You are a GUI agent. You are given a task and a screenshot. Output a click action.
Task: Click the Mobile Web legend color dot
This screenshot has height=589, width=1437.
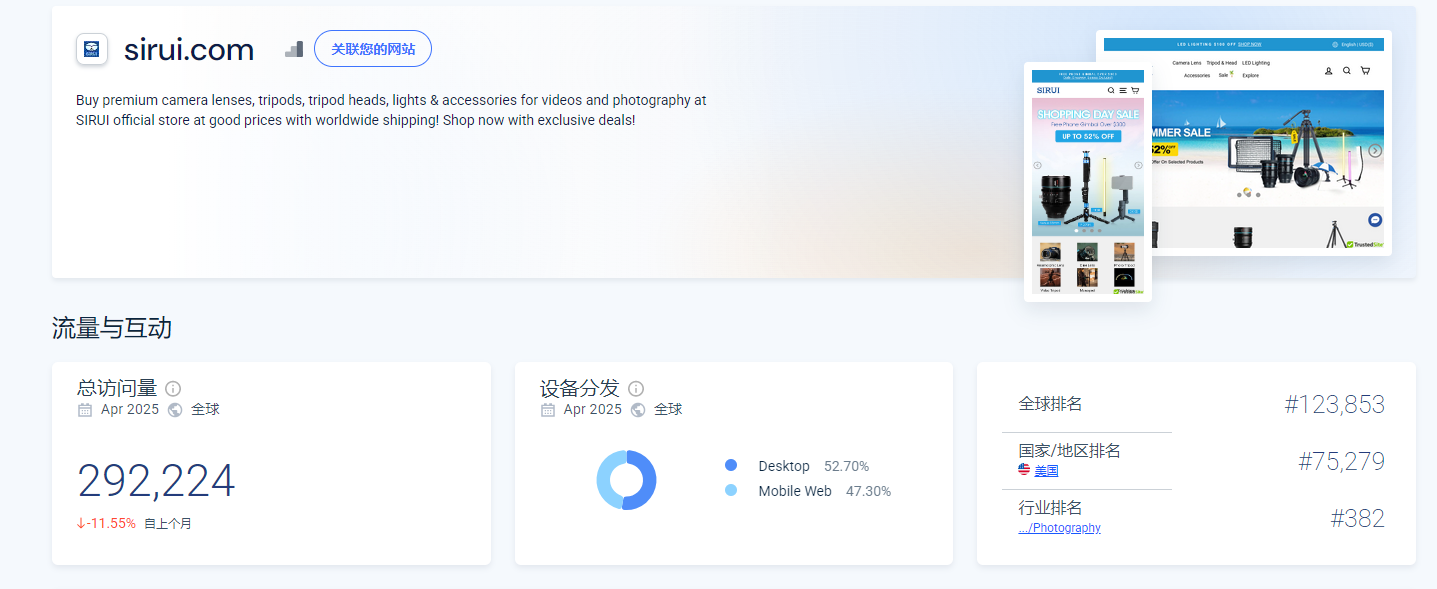[x=731, y=491]
